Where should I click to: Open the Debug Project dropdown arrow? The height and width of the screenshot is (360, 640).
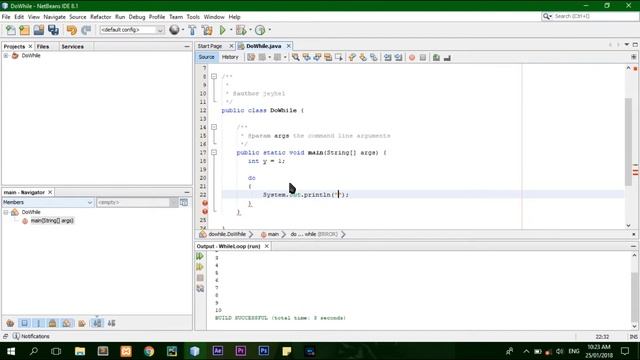point(250,30)
